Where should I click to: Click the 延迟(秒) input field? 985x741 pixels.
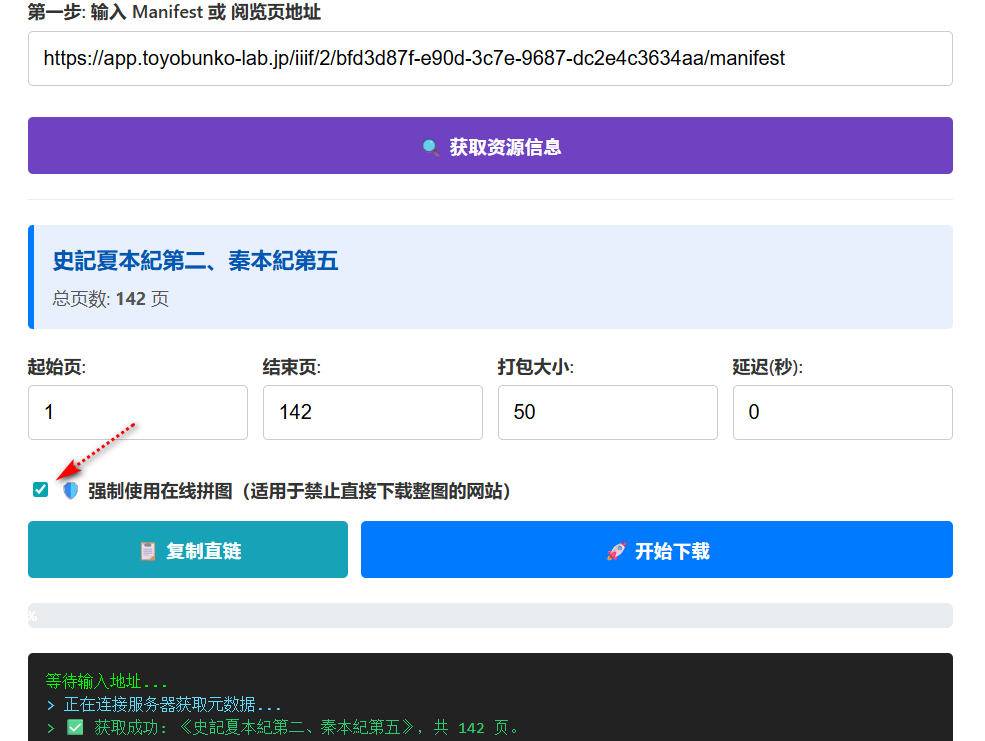842,413
